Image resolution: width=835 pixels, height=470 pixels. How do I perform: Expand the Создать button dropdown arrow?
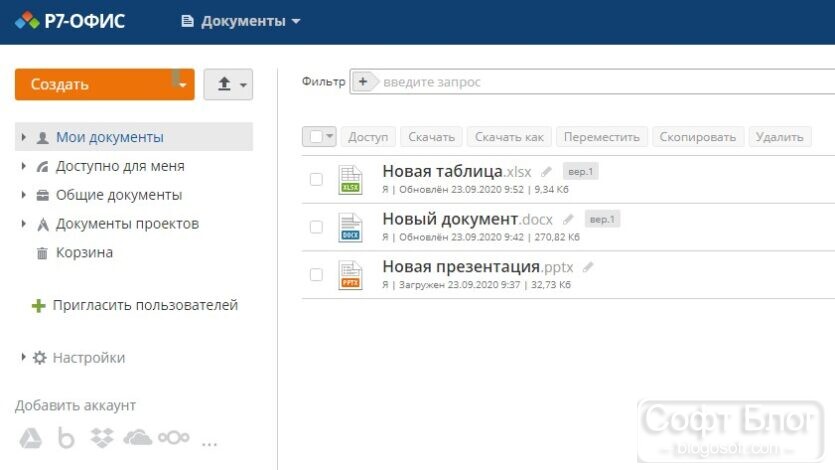point(183,85)
